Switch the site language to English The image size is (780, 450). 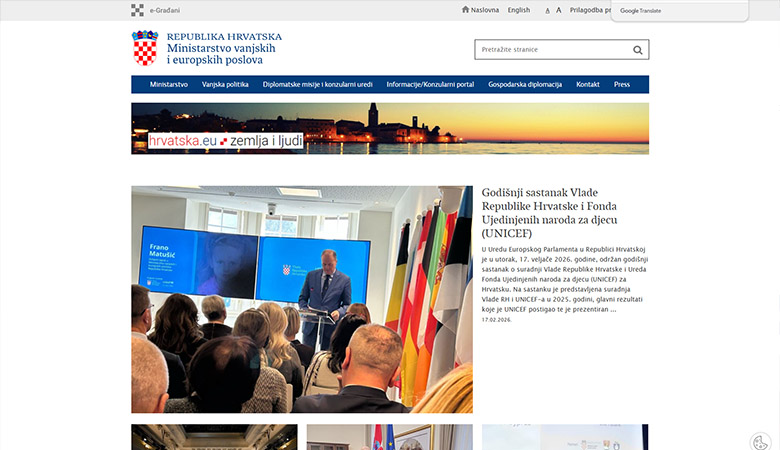519,10
